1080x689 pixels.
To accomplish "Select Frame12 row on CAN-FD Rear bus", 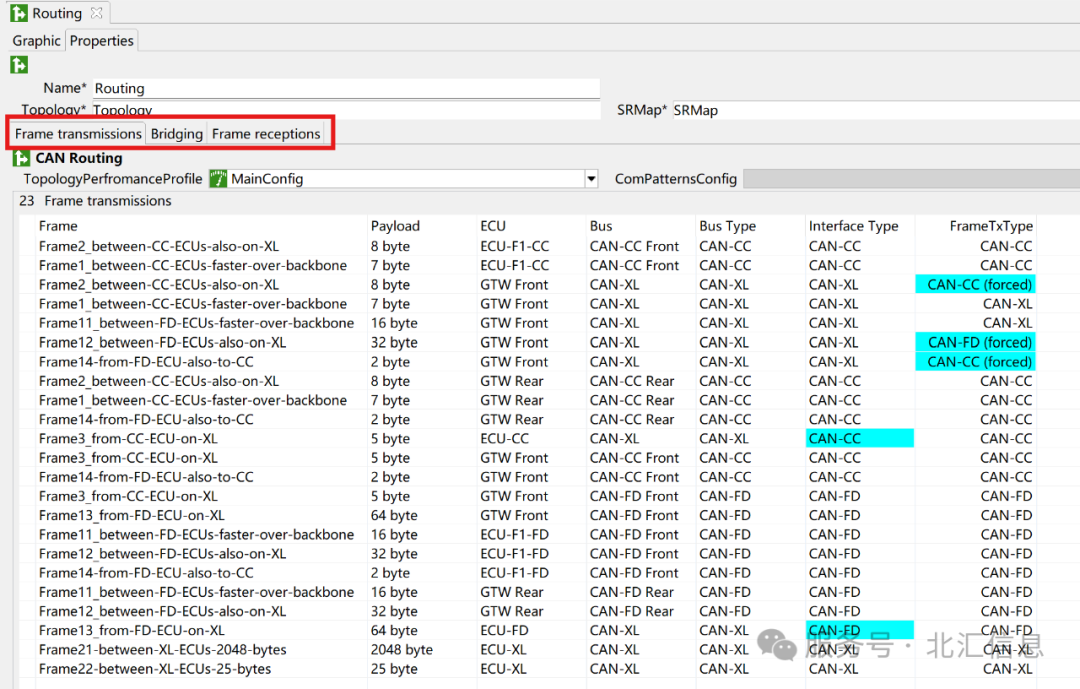I will 528,611.
